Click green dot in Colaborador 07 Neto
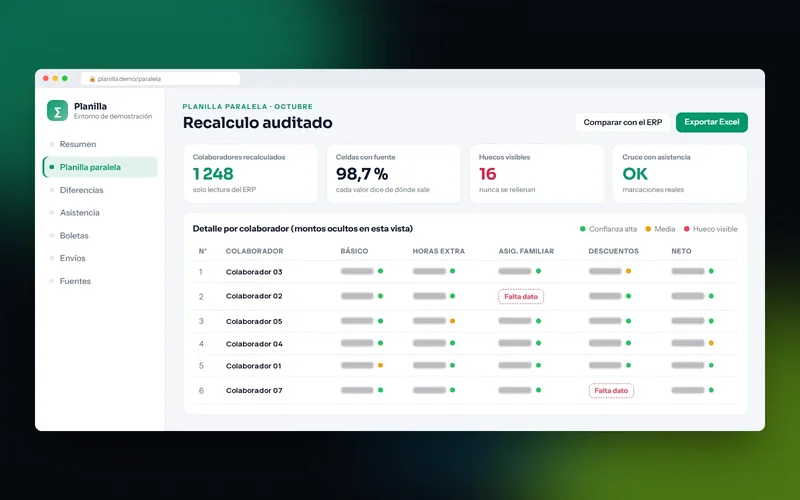This screenshot has height=500, width=800. (711, 390)
